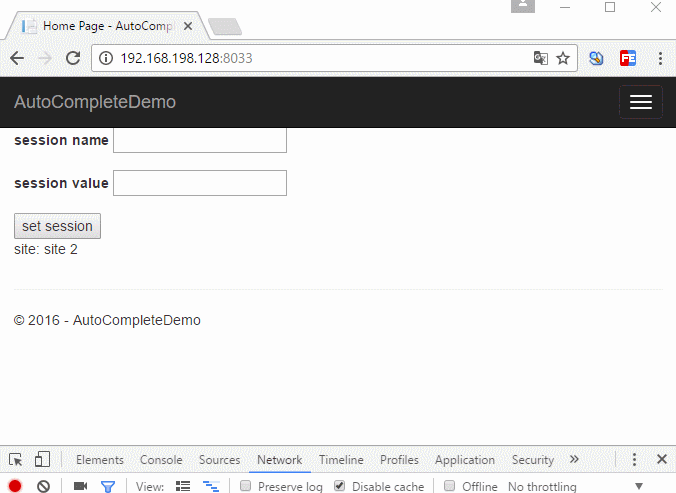Close the Home Page browser tab
This screenshot has width=676, height=493.
tap(188, 26)
